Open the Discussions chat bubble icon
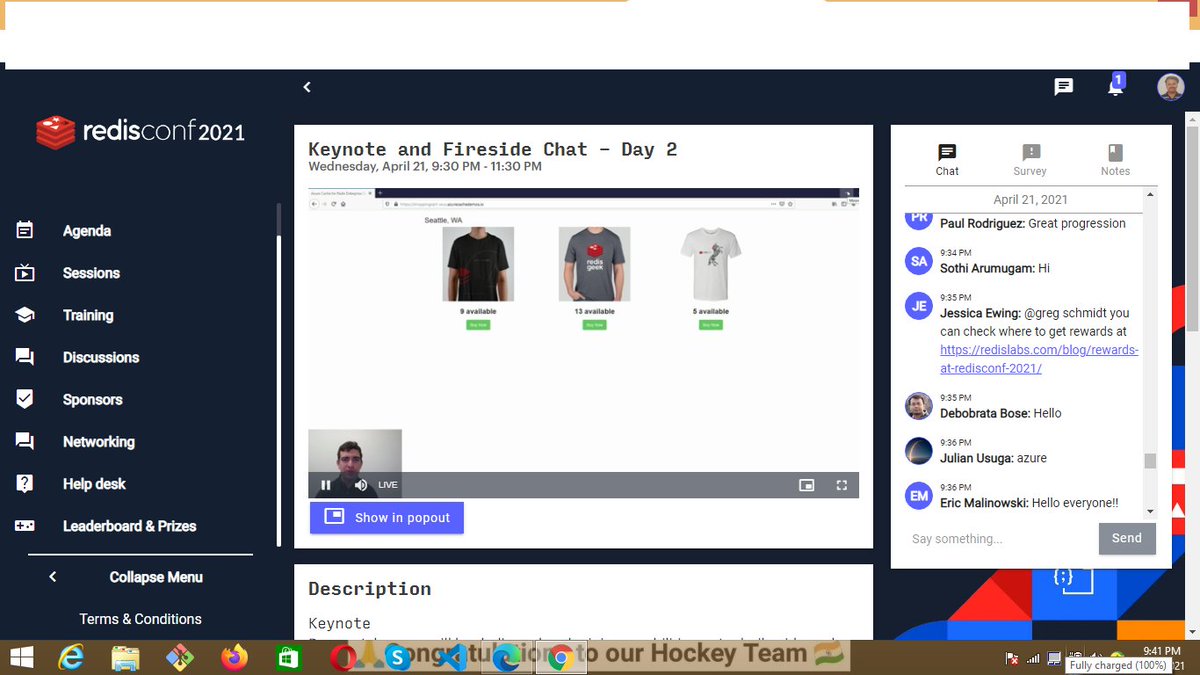Screen dimensions: 1200x675 (x=25, y=357)
